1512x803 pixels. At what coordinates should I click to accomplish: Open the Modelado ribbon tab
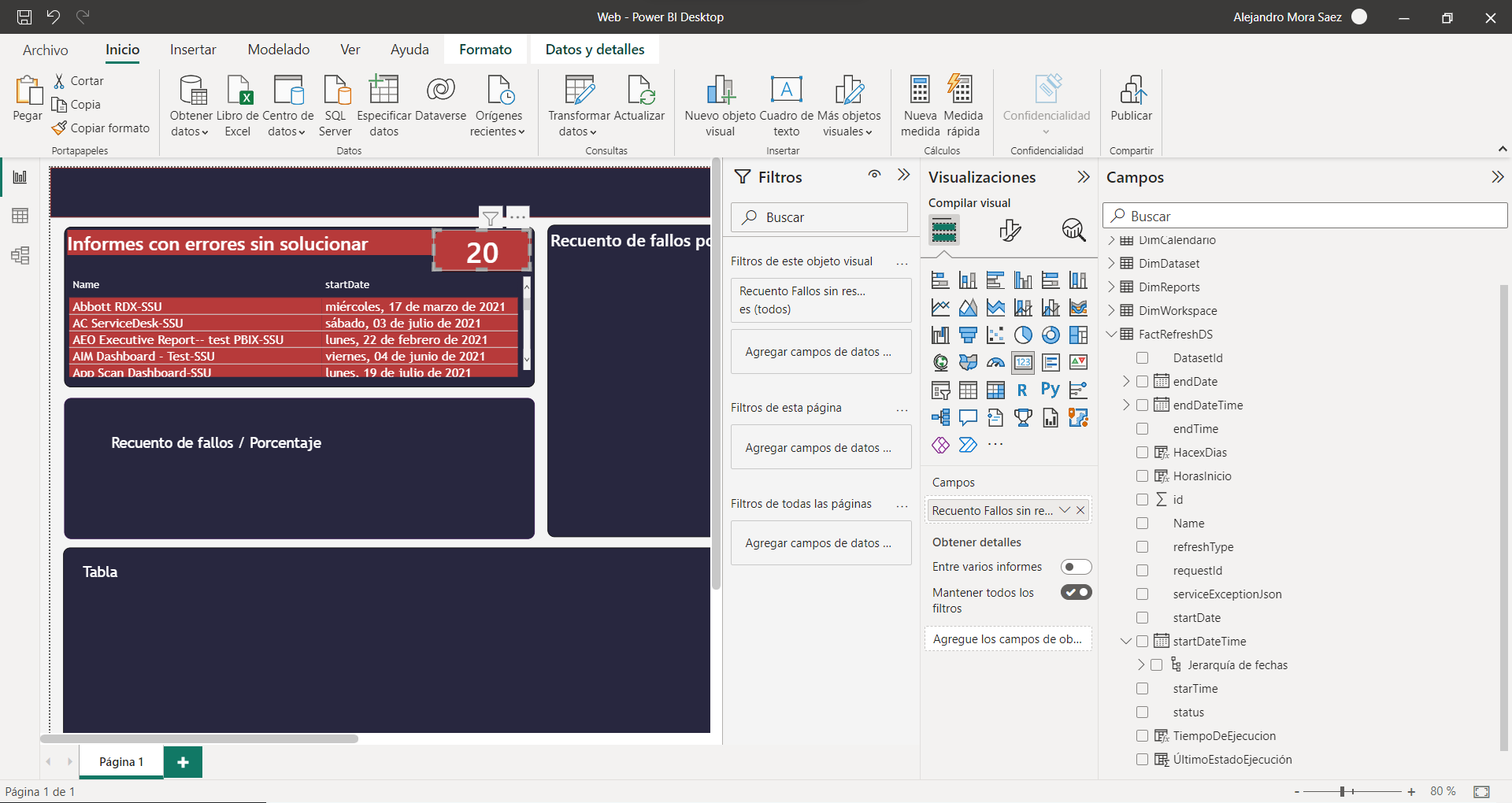pos(279,50)
